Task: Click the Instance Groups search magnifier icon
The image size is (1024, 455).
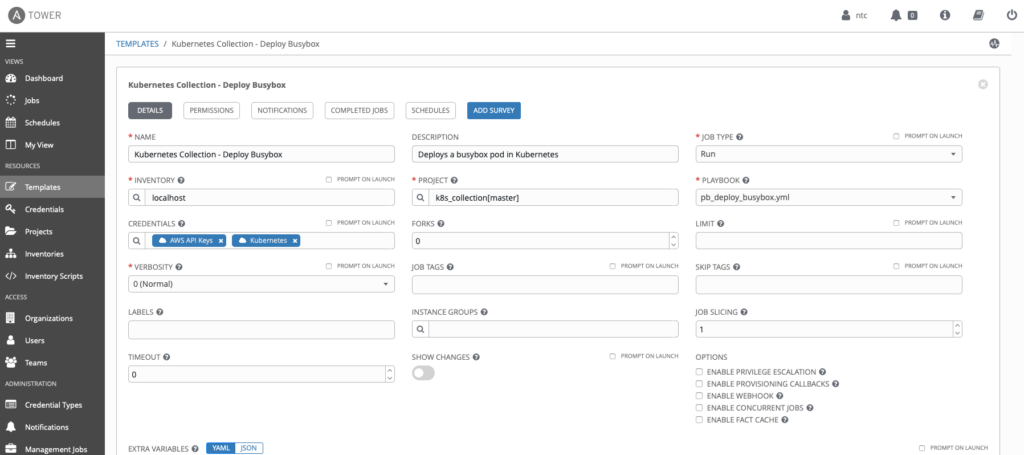Action: [420, 329]
